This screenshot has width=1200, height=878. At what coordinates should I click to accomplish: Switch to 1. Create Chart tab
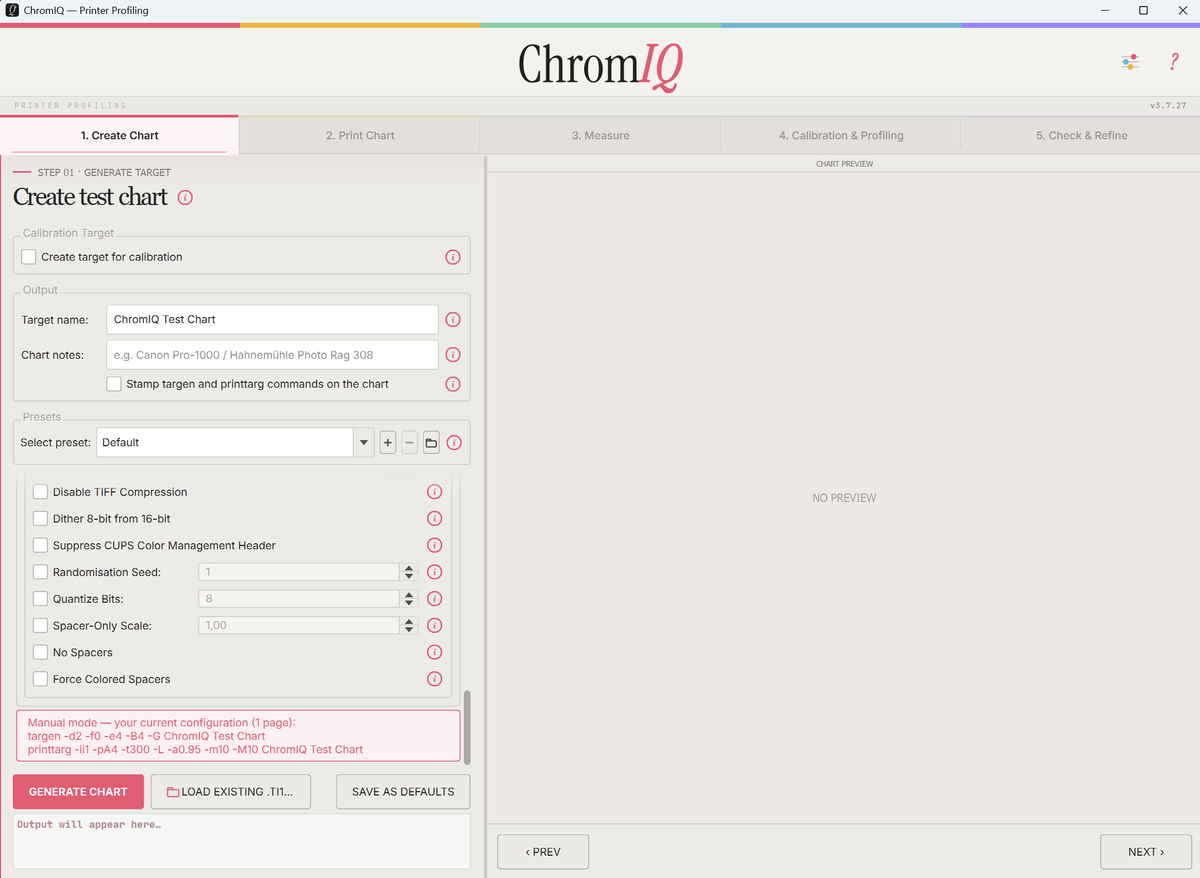point(120,135)
